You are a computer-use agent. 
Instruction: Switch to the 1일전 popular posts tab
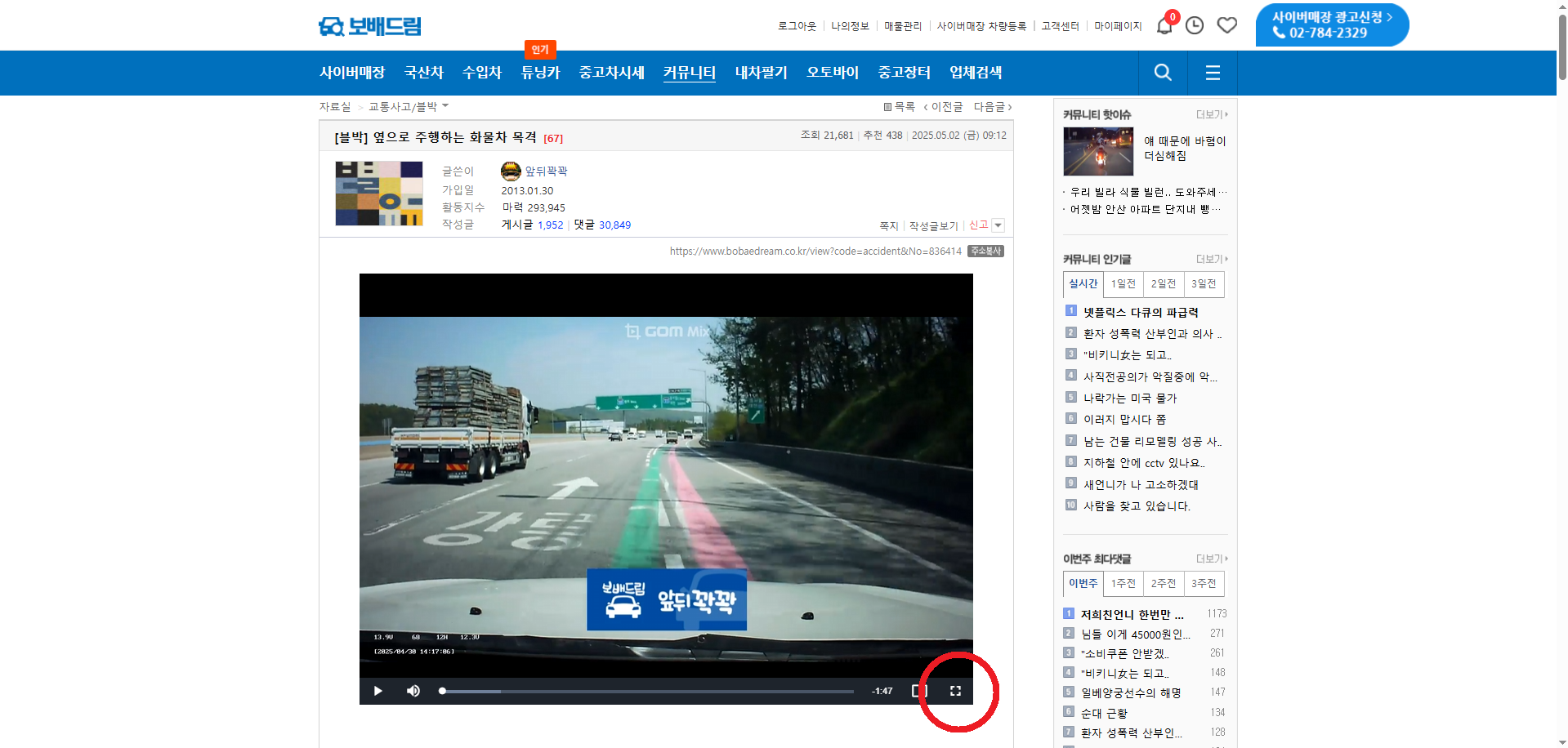pos(1124,284)
